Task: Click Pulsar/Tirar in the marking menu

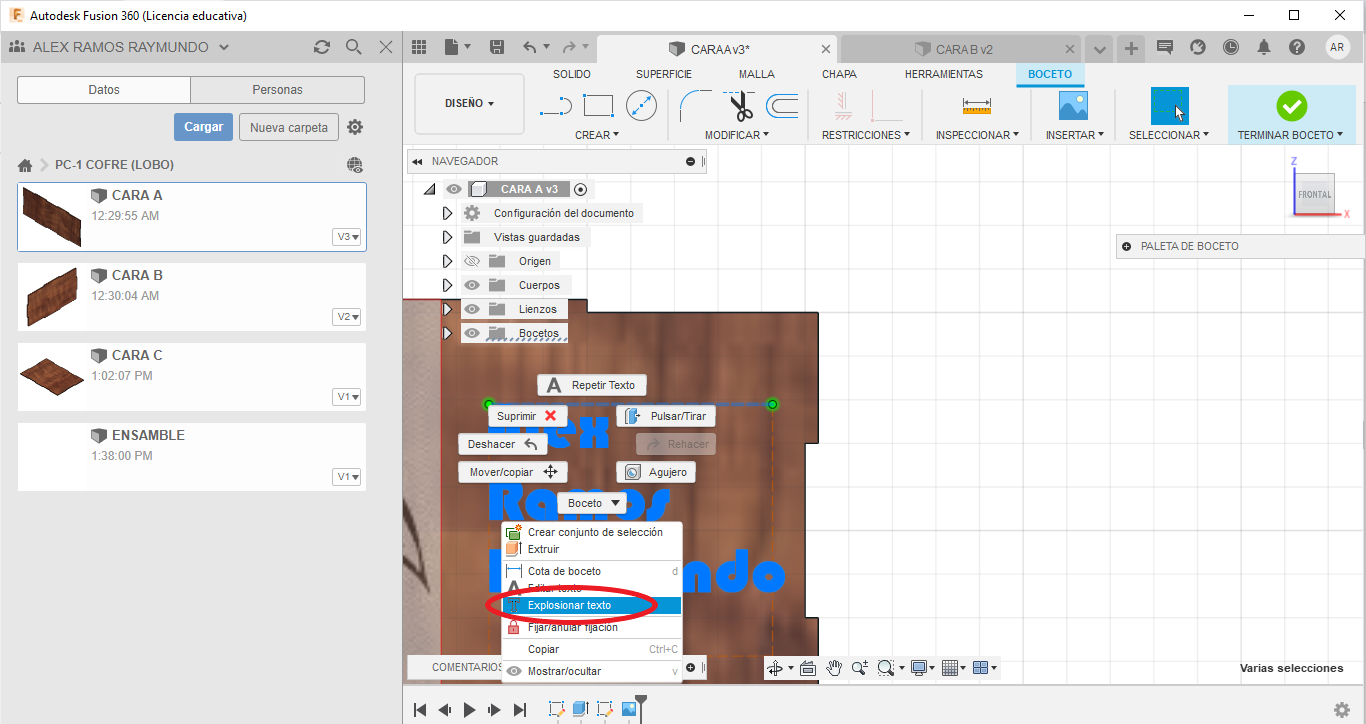Action: click(x=666, y=416)
